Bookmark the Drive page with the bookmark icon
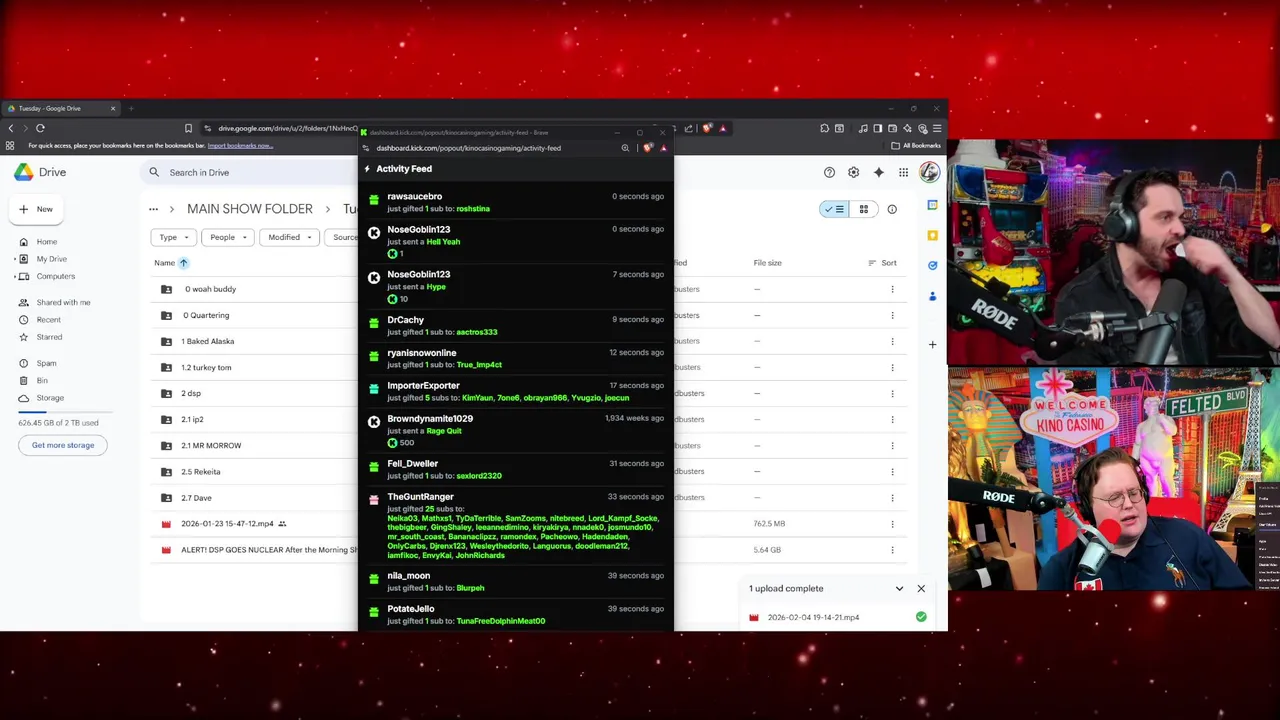The height and width of the screenshot is (720, 1280). (188, 128)
